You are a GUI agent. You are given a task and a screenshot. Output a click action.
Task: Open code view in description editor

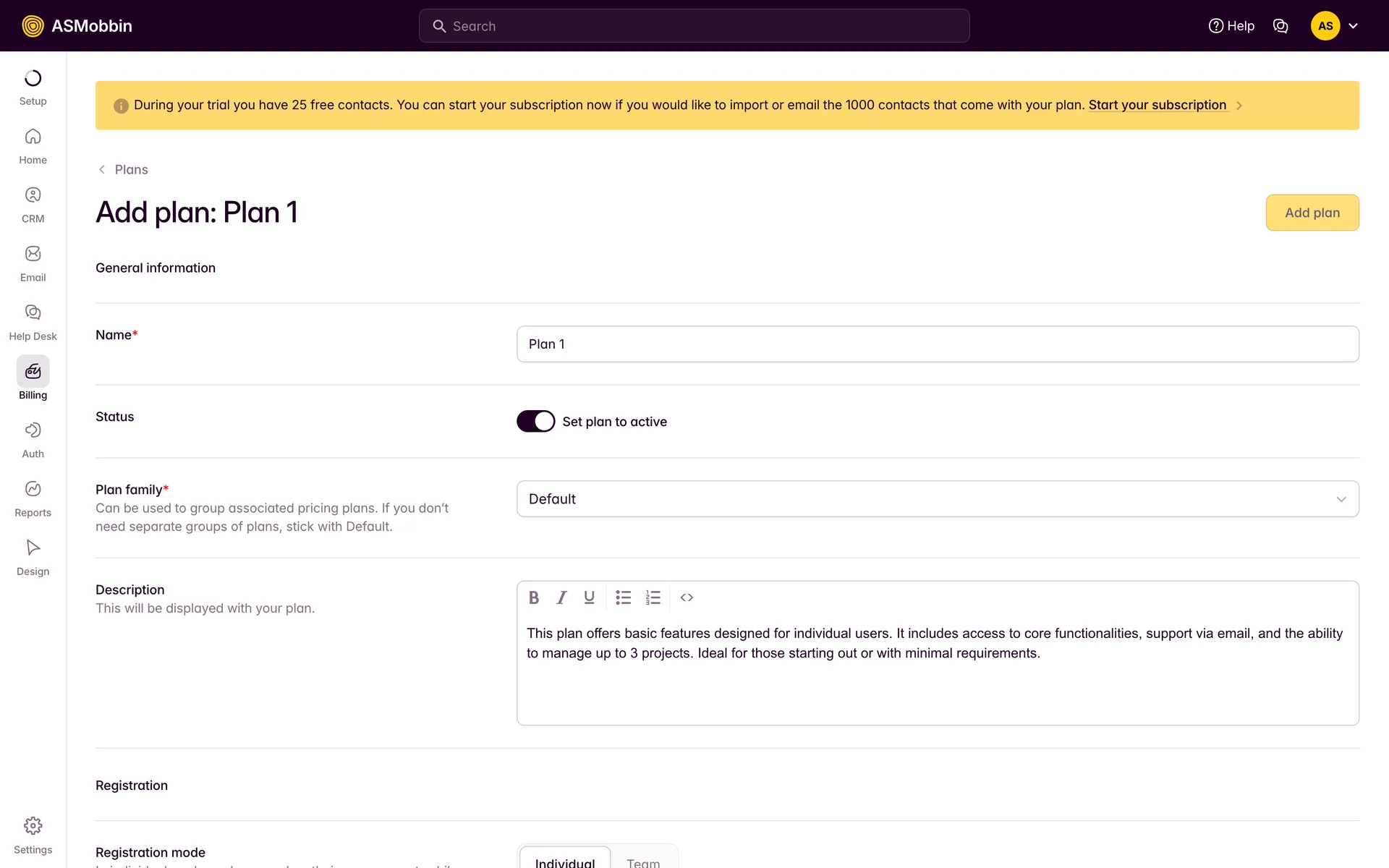click(687, 597)
